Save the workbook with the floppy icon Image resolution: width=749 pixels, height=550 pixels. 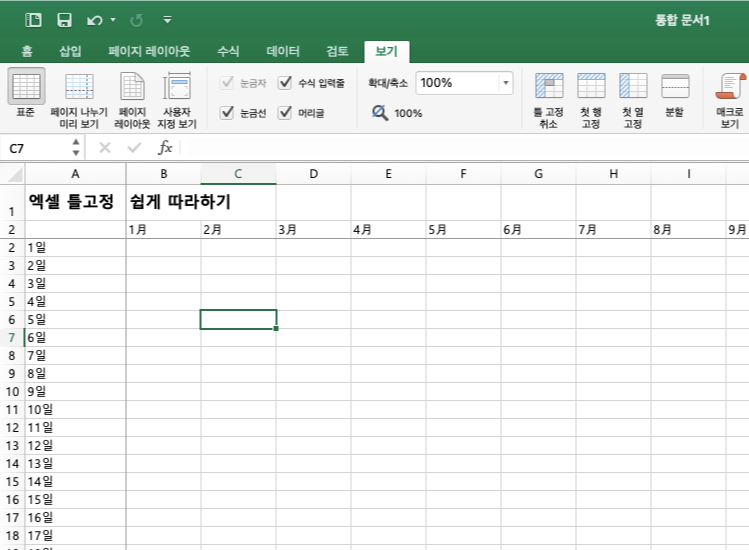click(x=64, y=20)
